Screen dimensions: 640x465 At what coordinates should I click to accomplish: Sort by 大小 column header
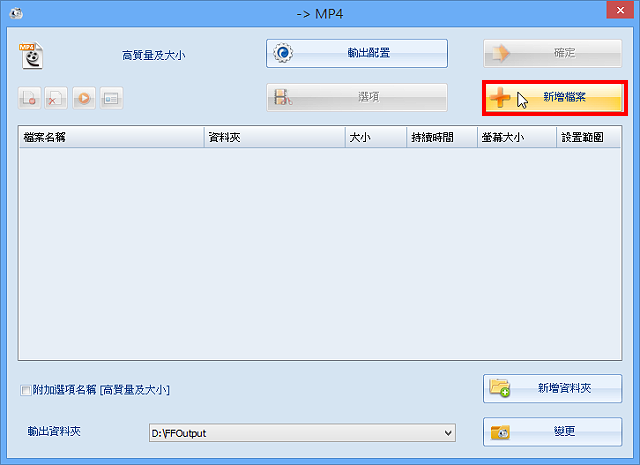tap(376, 137)
